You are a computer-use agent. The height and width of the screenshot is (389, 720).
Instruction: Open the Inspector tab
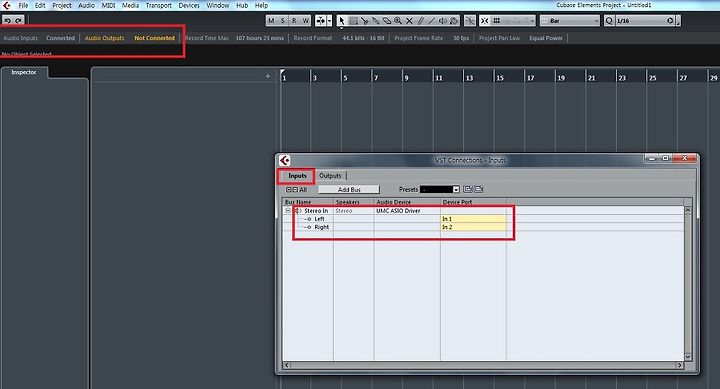[24, 72]
